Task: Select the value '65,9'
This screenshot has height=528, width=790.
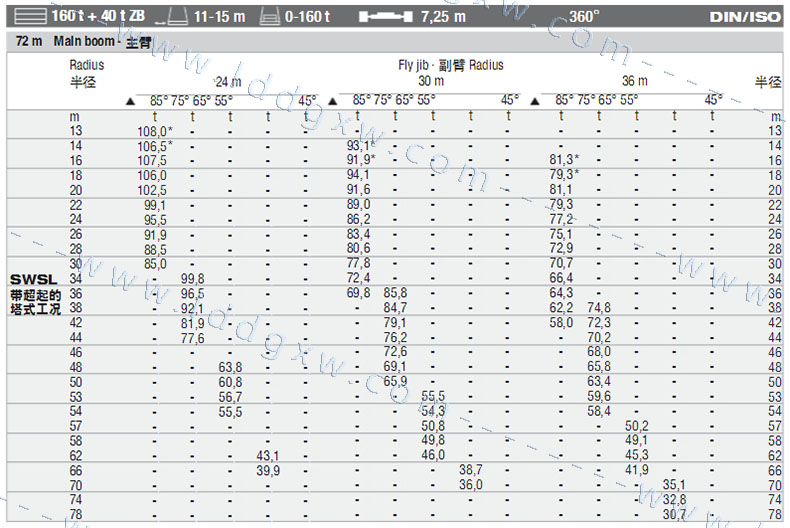Action: pyautogui.click(x=396, y=381)
